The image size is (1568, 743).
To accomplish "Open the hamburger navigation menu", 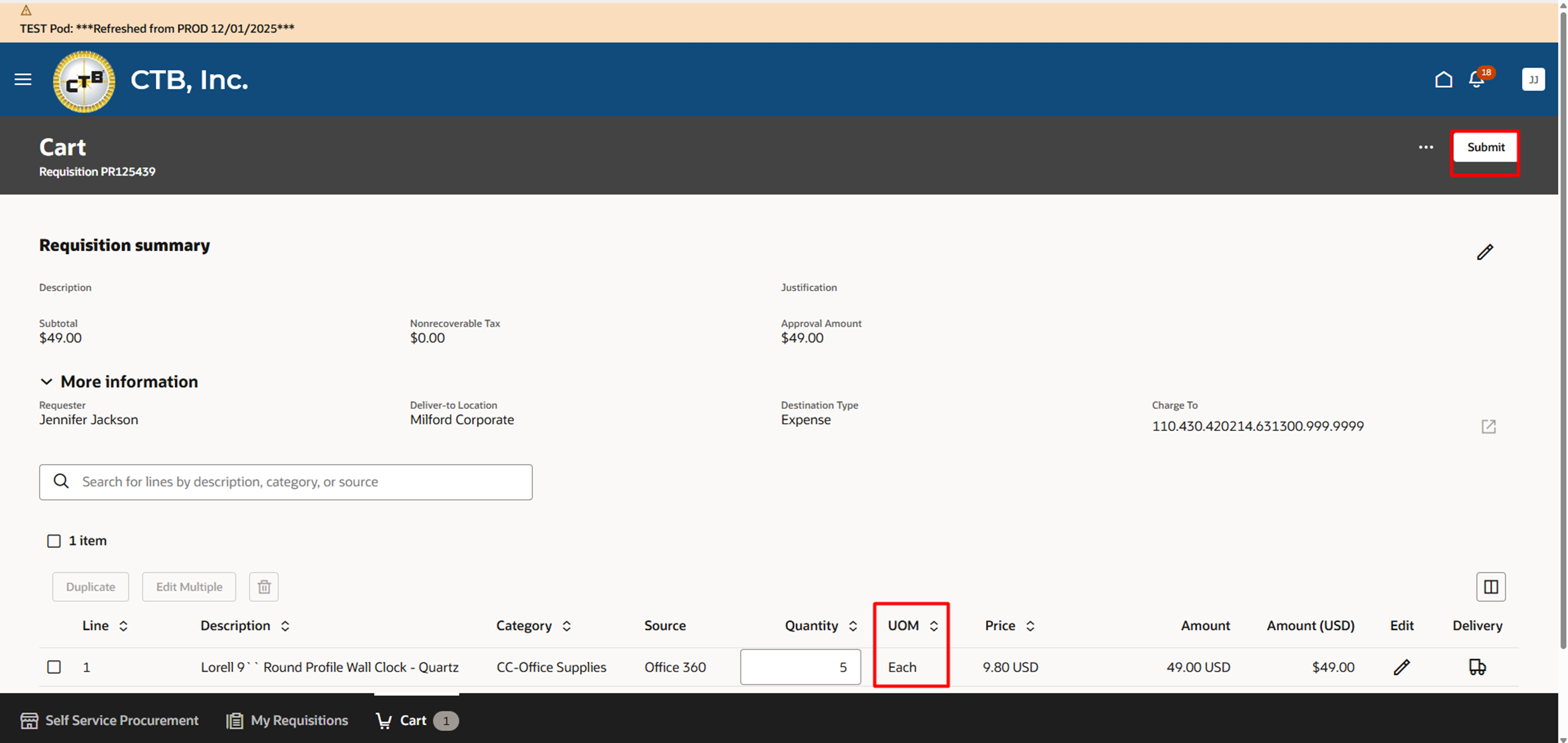I will pos(23,79).
